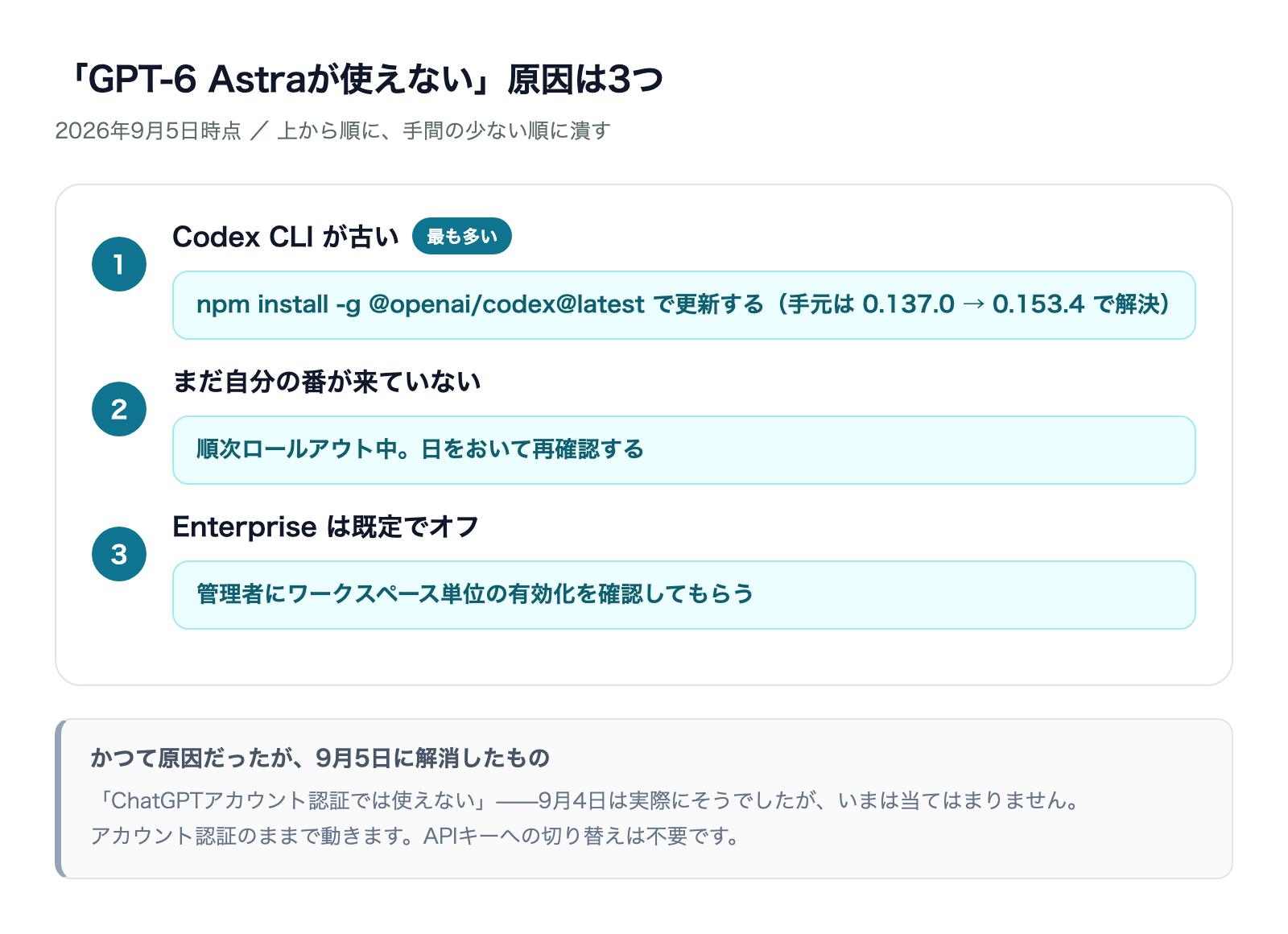The width and height of the screenshot is (1288, 934).
Task: Click the line starting アカウント認証のままで動きます
Action: pyautogui.click(x=415, y=836)
